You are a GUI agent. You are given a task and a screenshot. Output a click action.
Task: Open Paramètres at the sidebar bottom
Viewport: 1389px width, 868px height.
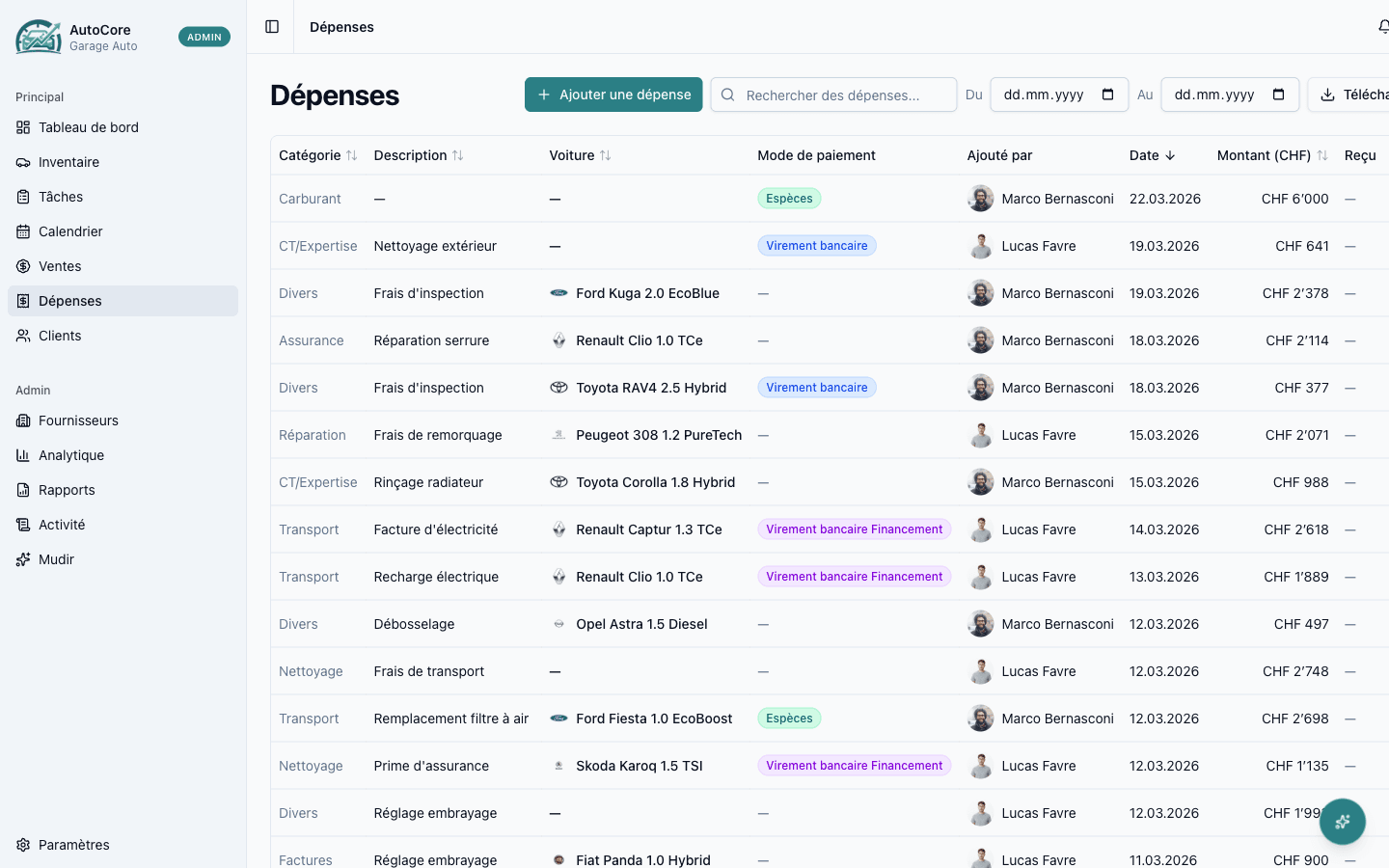(73, 845)
